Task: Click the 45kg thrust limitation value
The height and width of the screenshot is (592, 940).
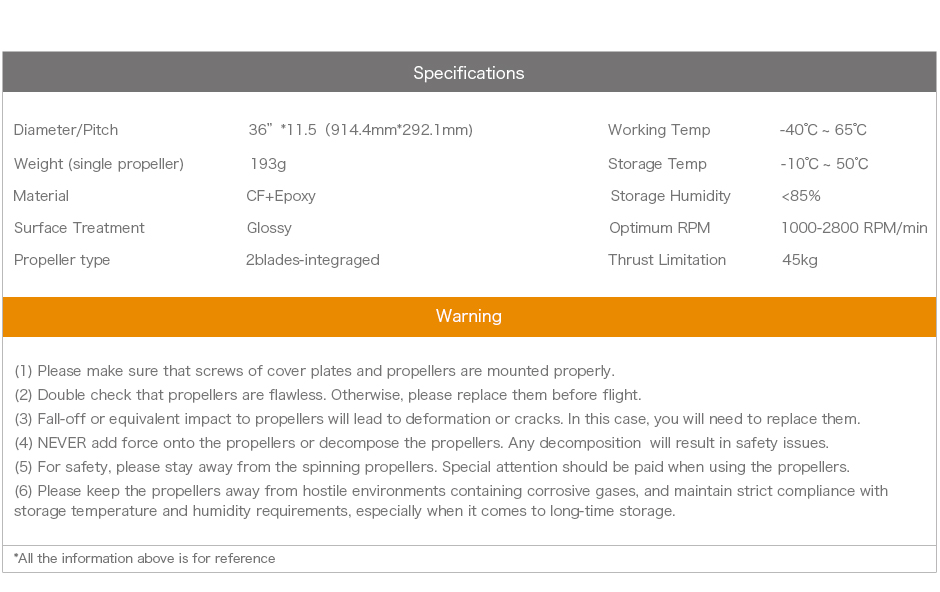Action: 800,260
